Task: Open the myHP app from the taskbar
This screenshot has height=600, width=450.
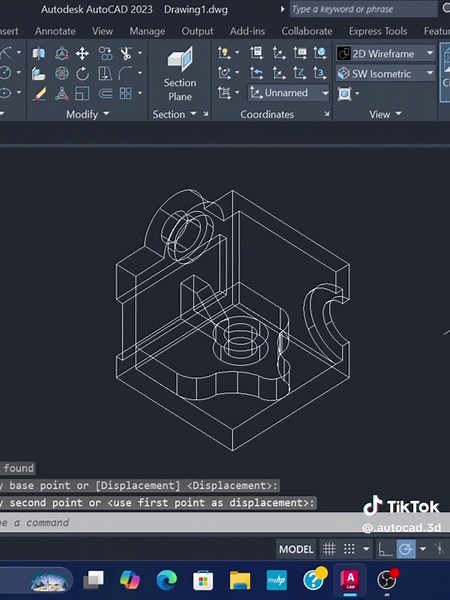Action: pyautogui.click(x=277, y=580)
